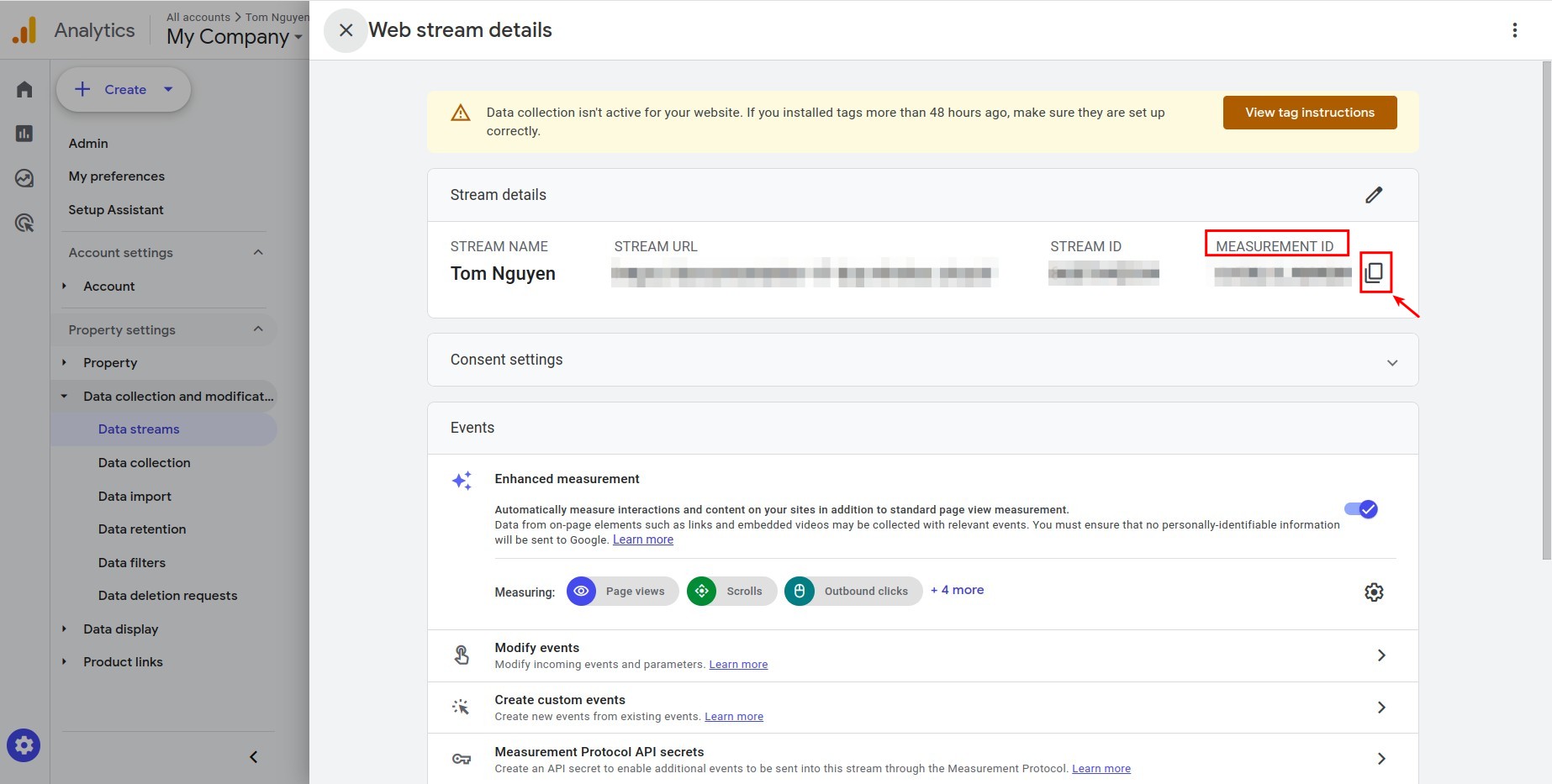Click the Admin gear icon at bottom left

click(24, 745)
